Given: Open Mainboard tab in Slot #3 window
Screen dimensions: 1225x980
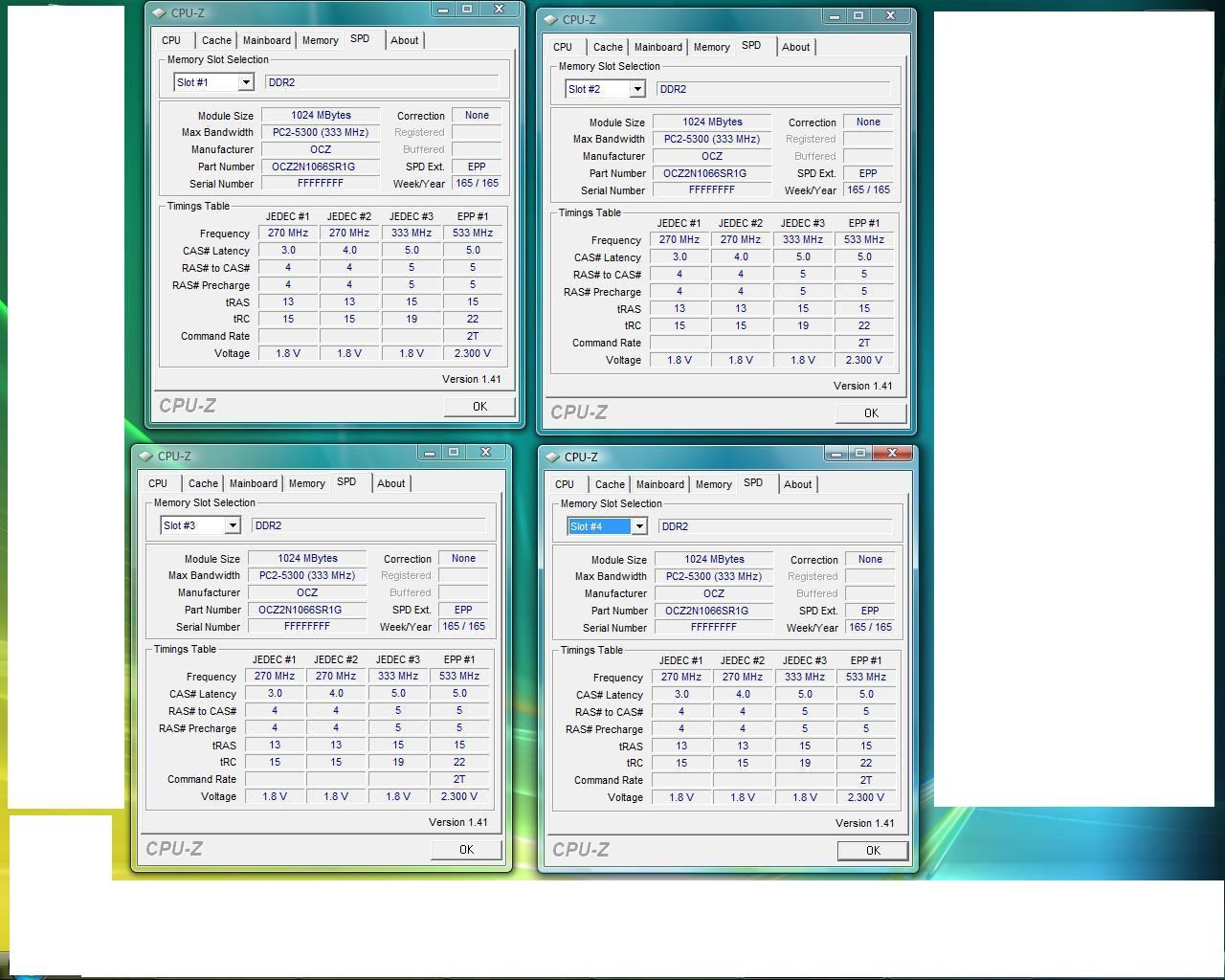Looking at the screenshot, I should tap(253, 483).
